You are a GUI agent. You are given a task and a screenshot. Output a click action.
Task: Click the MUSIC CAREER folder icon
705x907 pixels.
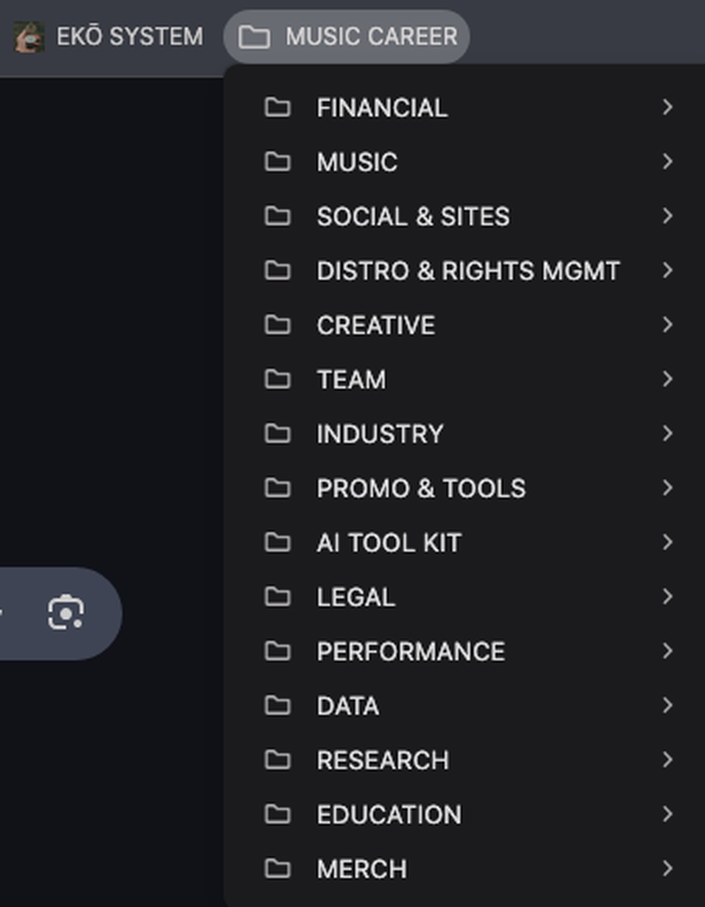pos(254,36)
